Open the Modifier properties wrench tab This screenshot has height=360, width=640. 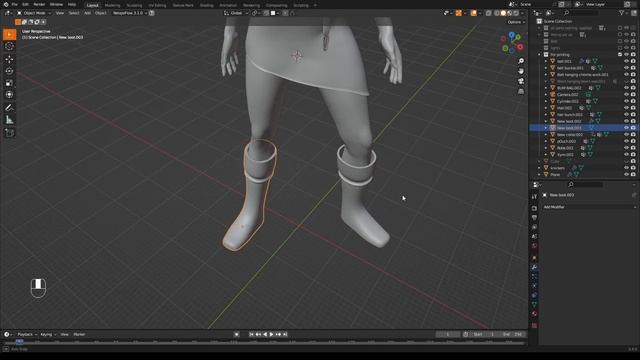[x=534, y=267]
